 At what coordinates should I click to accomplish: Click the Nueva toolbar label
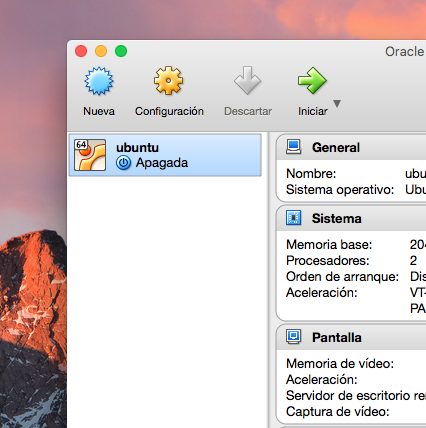99,111
